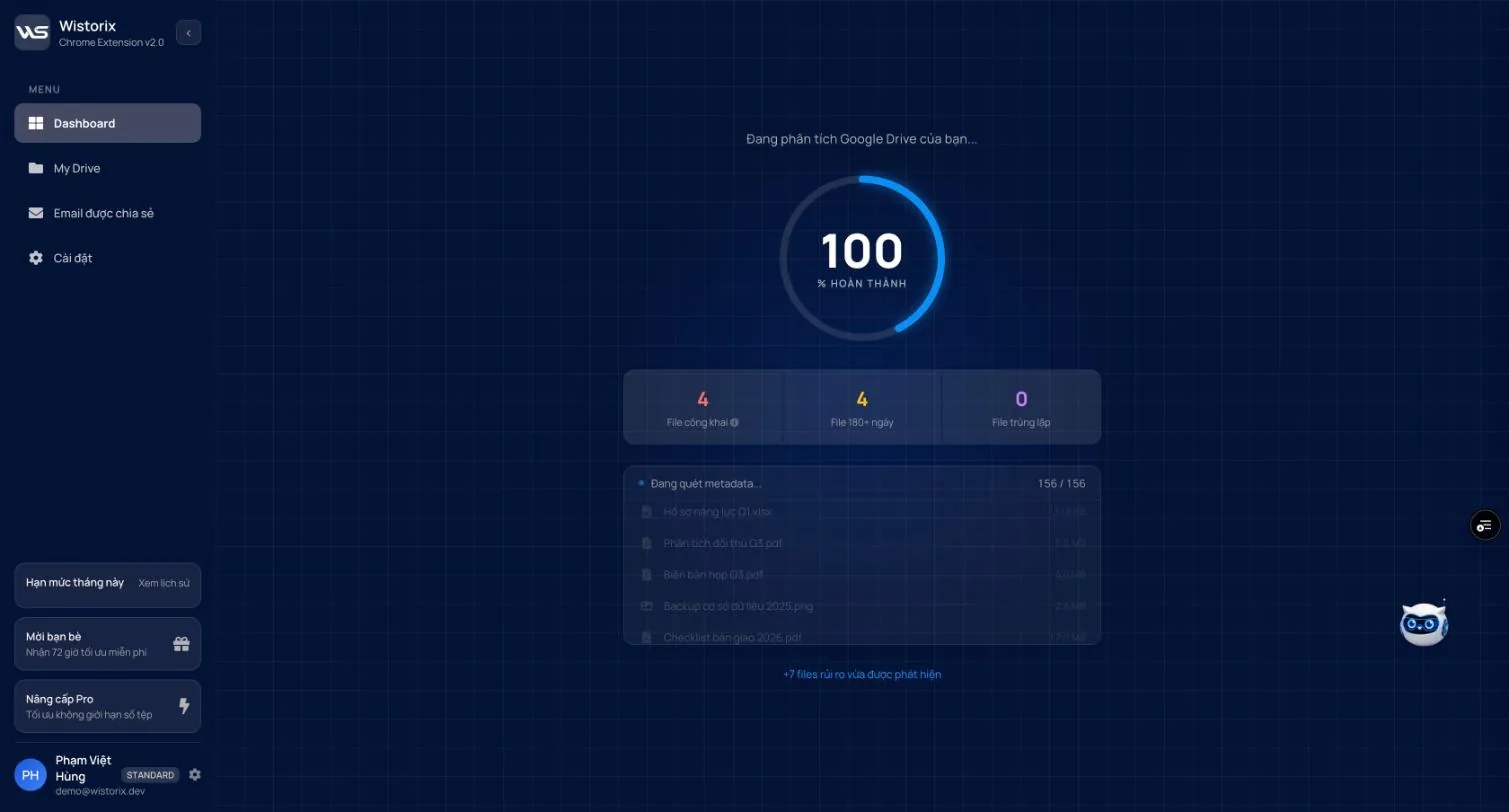Viewport: 1509px width, 812px height.
Task: Select Checklist bàn giao 2026.pdf file name
Action: [x=732, y=637]
